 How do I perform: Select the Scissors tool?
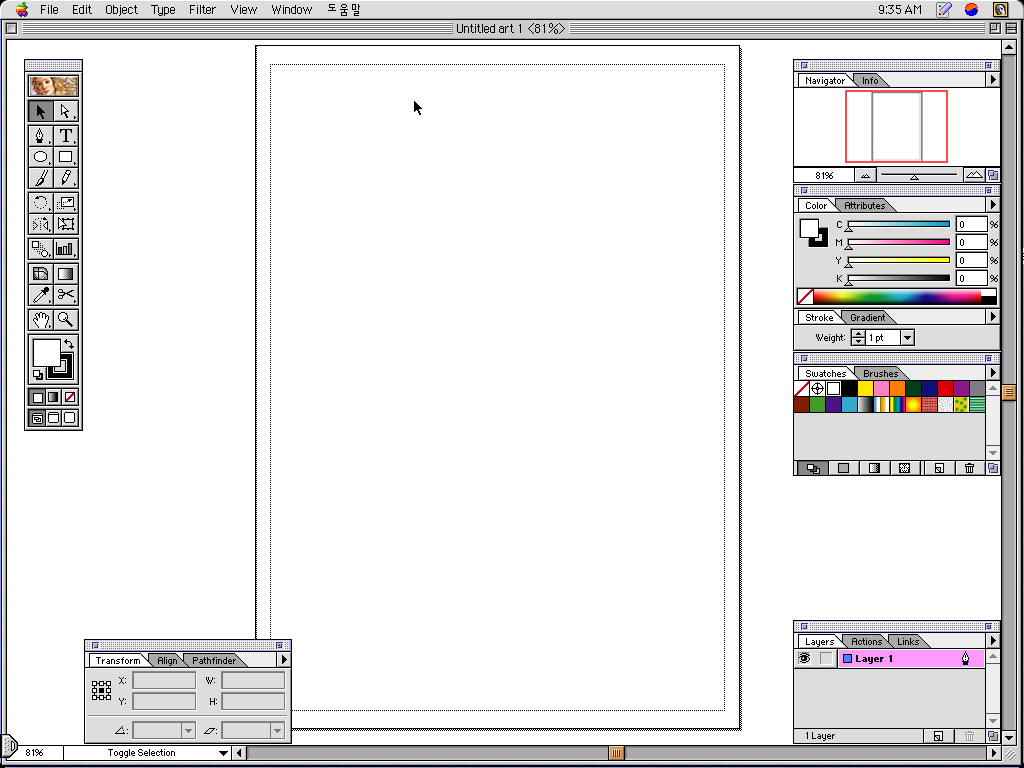66,294
